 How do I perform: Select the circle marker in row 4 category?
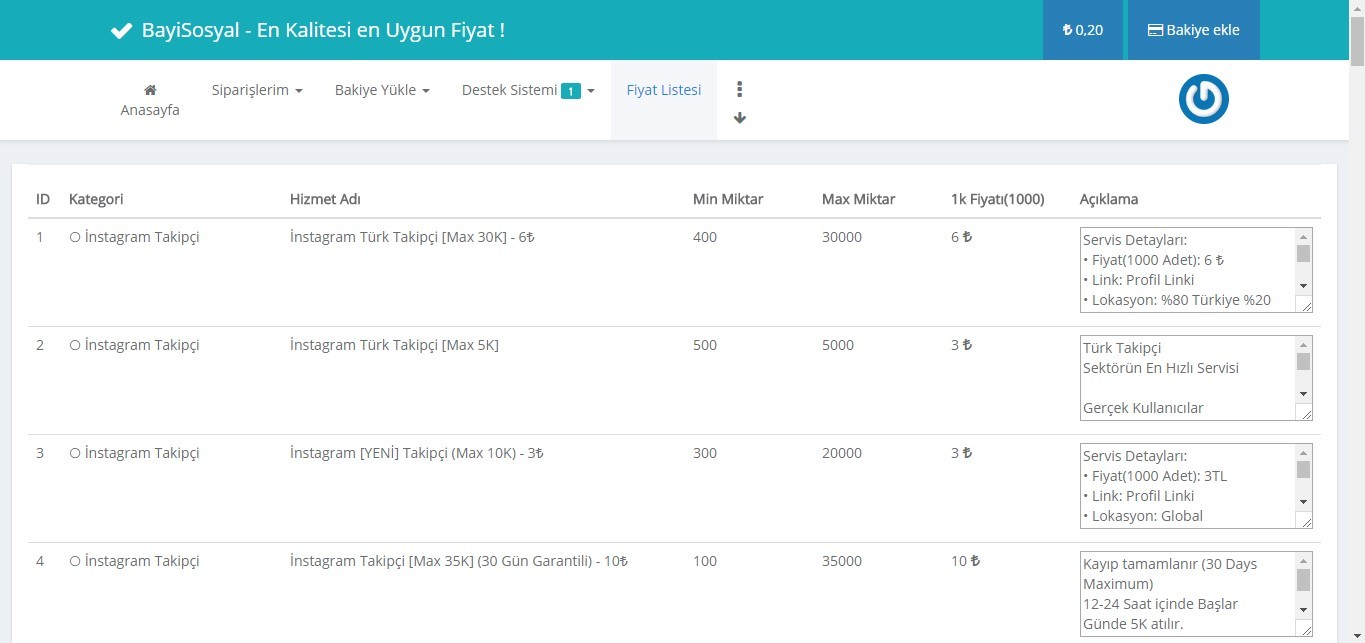click(75, 562)
